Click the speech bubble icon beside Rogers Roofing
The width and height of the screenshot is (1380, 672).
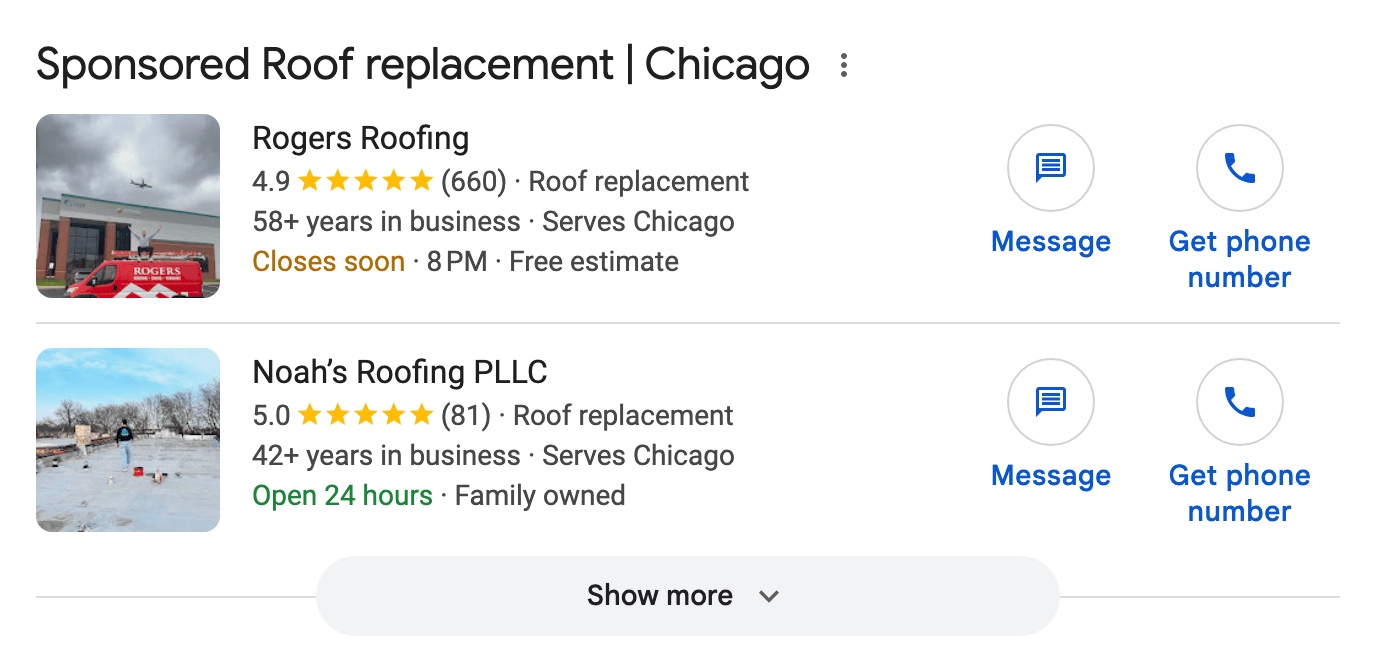pos(1050,168)
